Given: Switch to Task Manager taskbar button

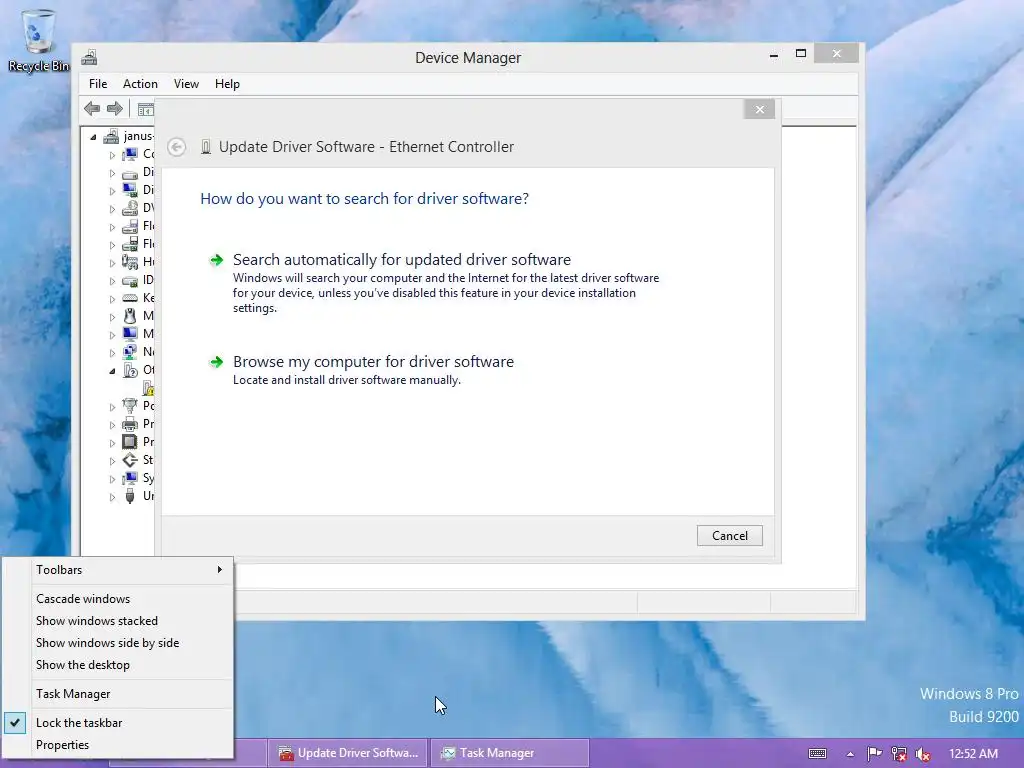Looking at the screenshot, I should 510,753.
